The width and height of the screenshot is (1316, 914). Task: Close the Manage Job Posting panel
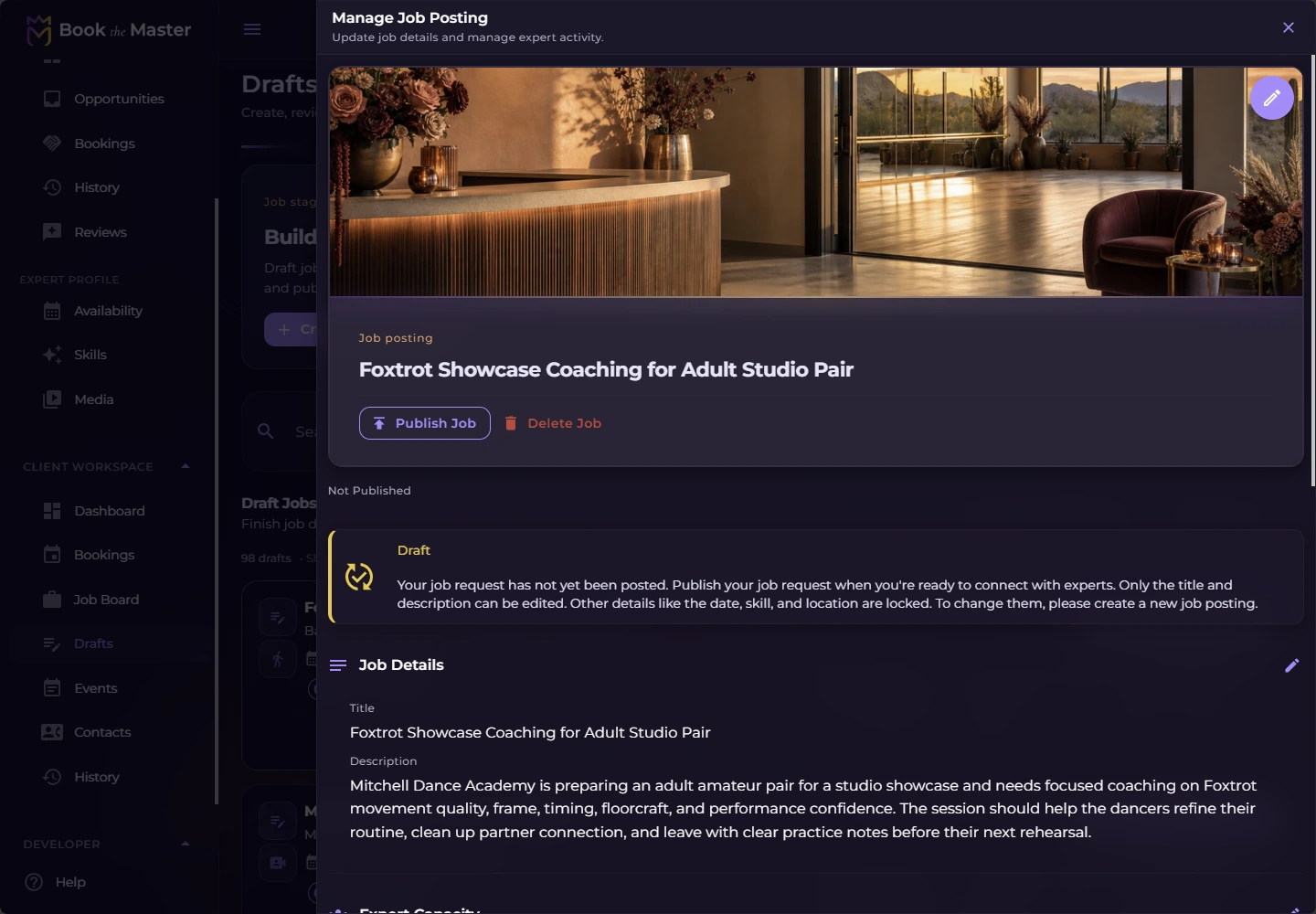click(1289, 27)
